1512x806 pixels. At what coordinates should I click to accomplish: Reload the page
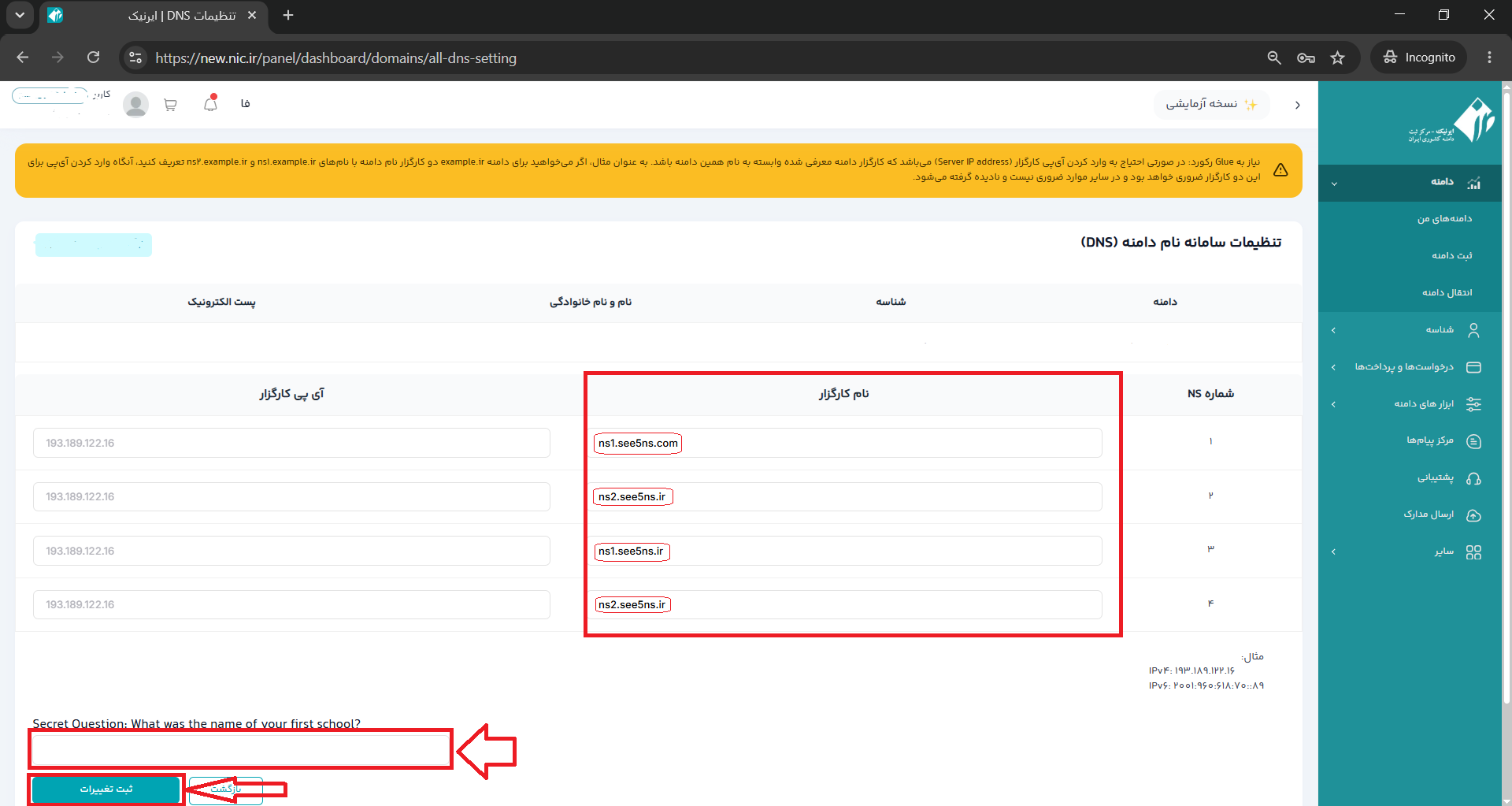(93, 58)
